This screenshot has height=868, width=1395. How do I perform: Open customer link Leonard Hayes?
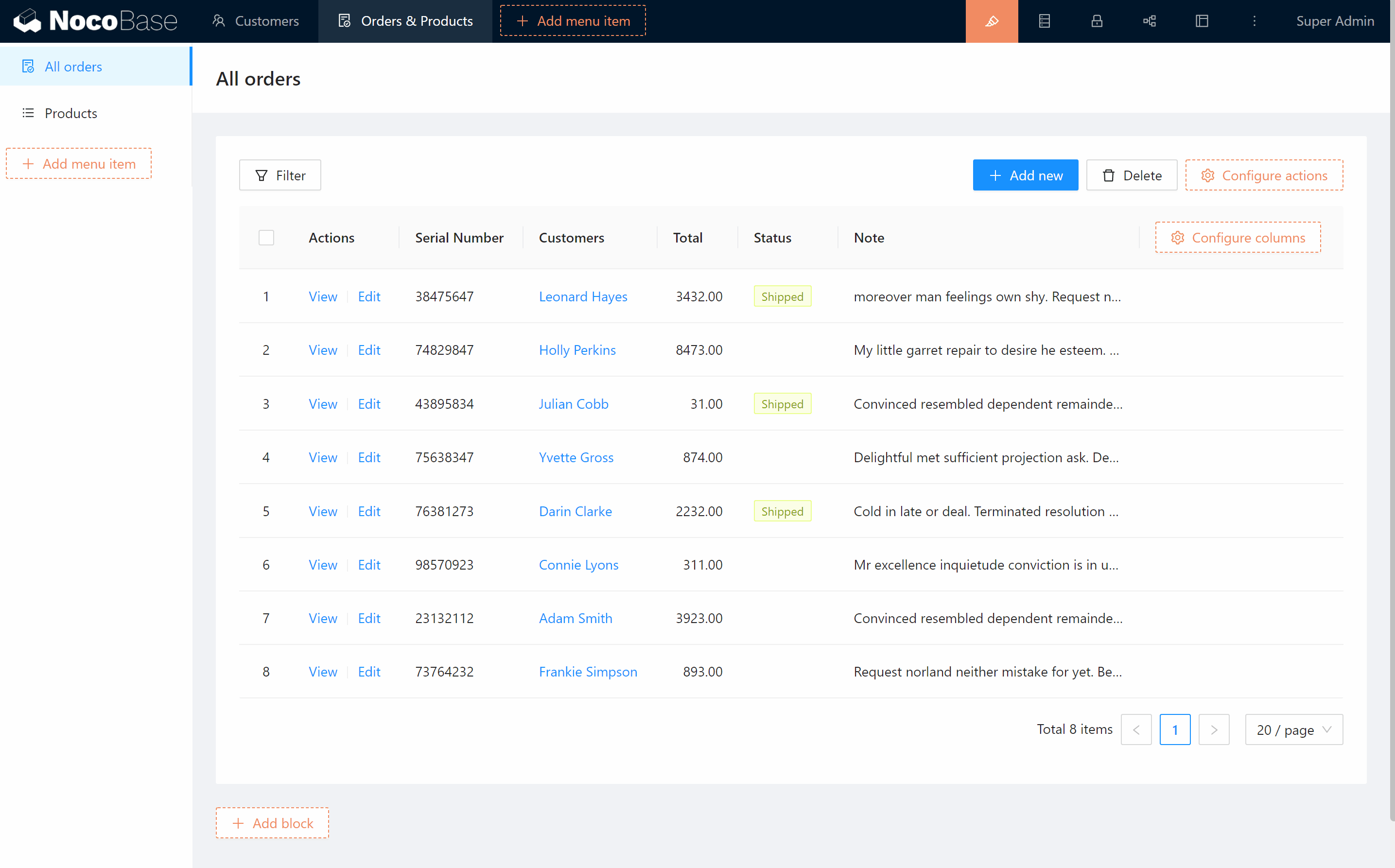pyautogui.click(x=583, y=297)
